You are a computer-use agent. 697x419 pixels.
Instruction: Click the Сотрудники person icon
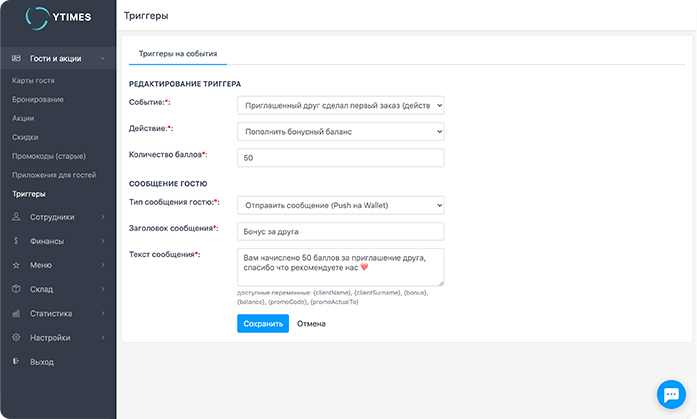(16, 217)
